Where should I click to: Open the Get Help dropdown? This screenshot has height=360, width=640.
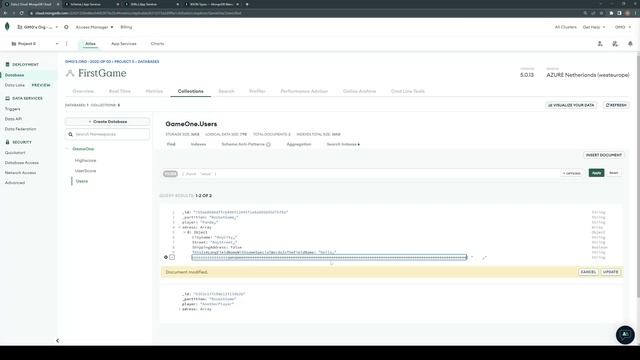point(594,27)
